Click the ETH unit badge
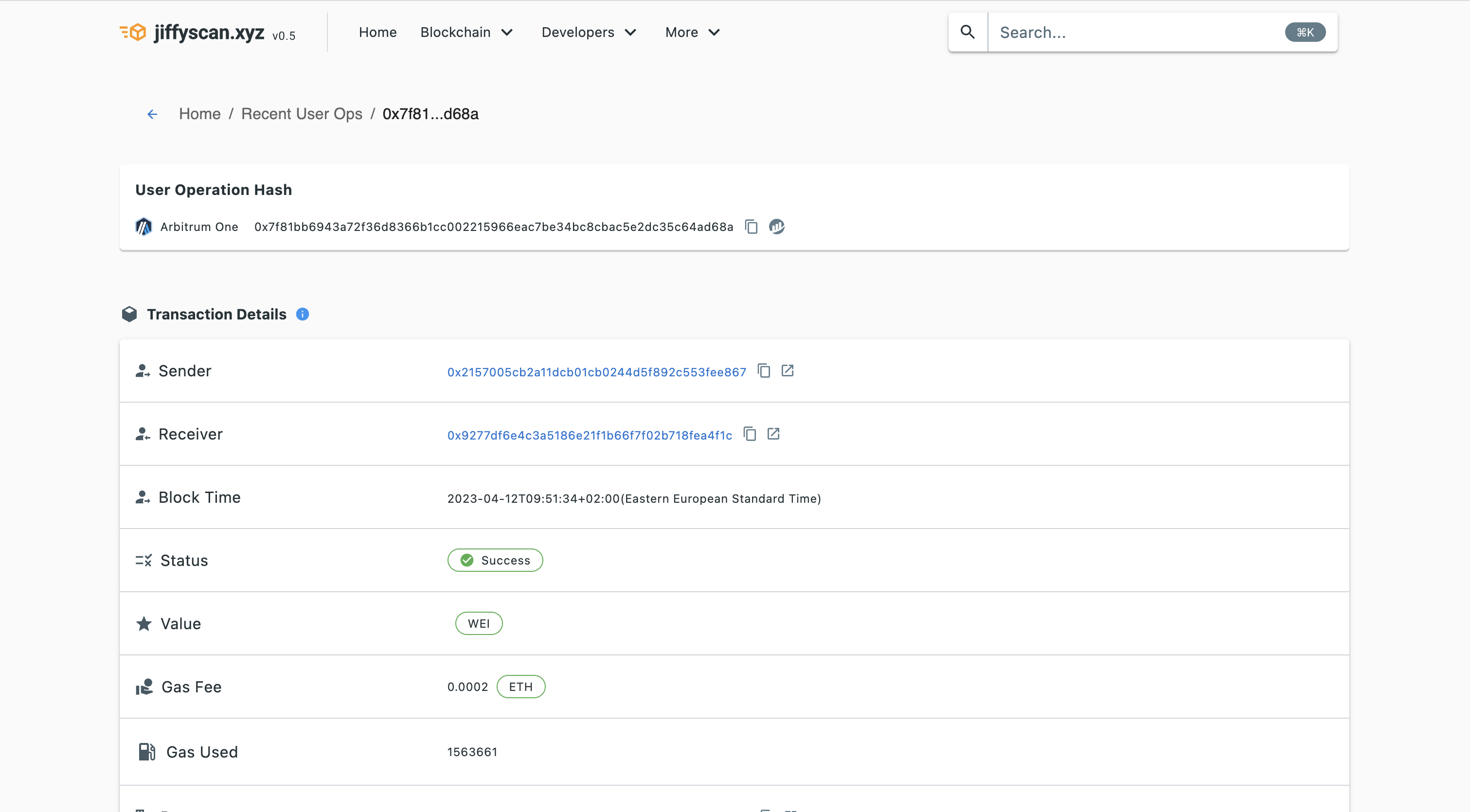The image size is (1470, 812). click(x=520, y=687)
